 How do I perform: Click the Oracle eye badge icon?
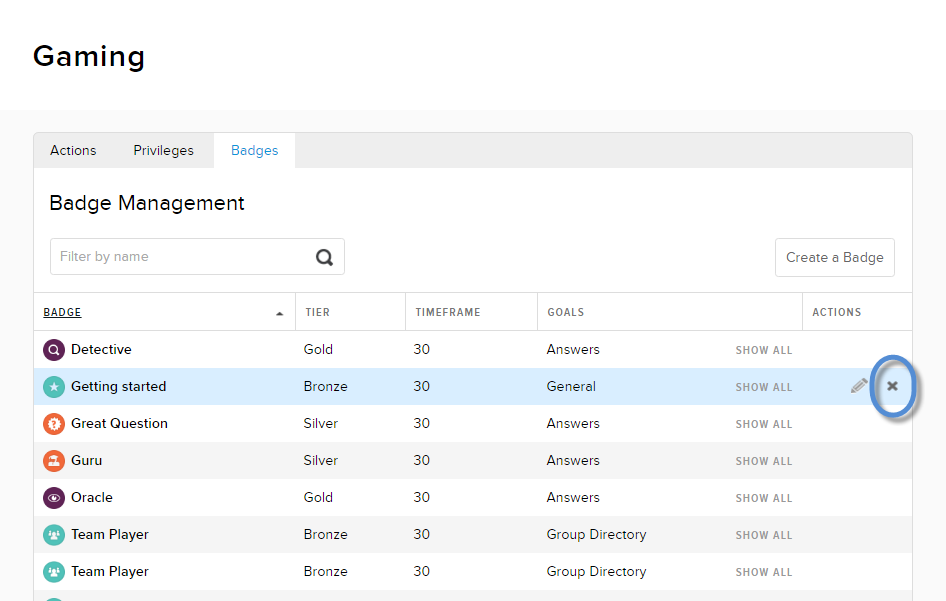pyautogui.click(x=53, y=498)
